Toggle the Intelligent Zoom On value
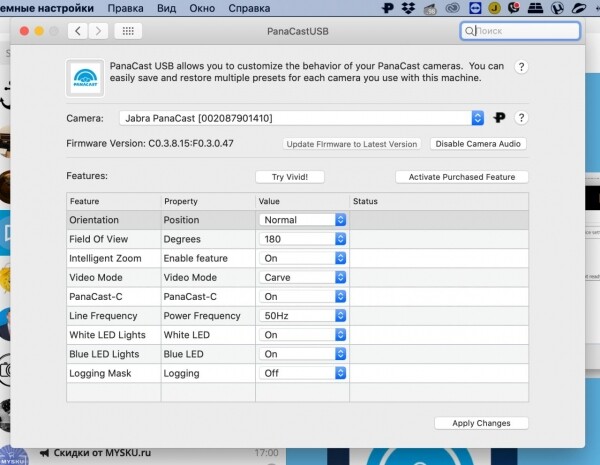This screenshot has height=465, width=600. tap(303, 258)
